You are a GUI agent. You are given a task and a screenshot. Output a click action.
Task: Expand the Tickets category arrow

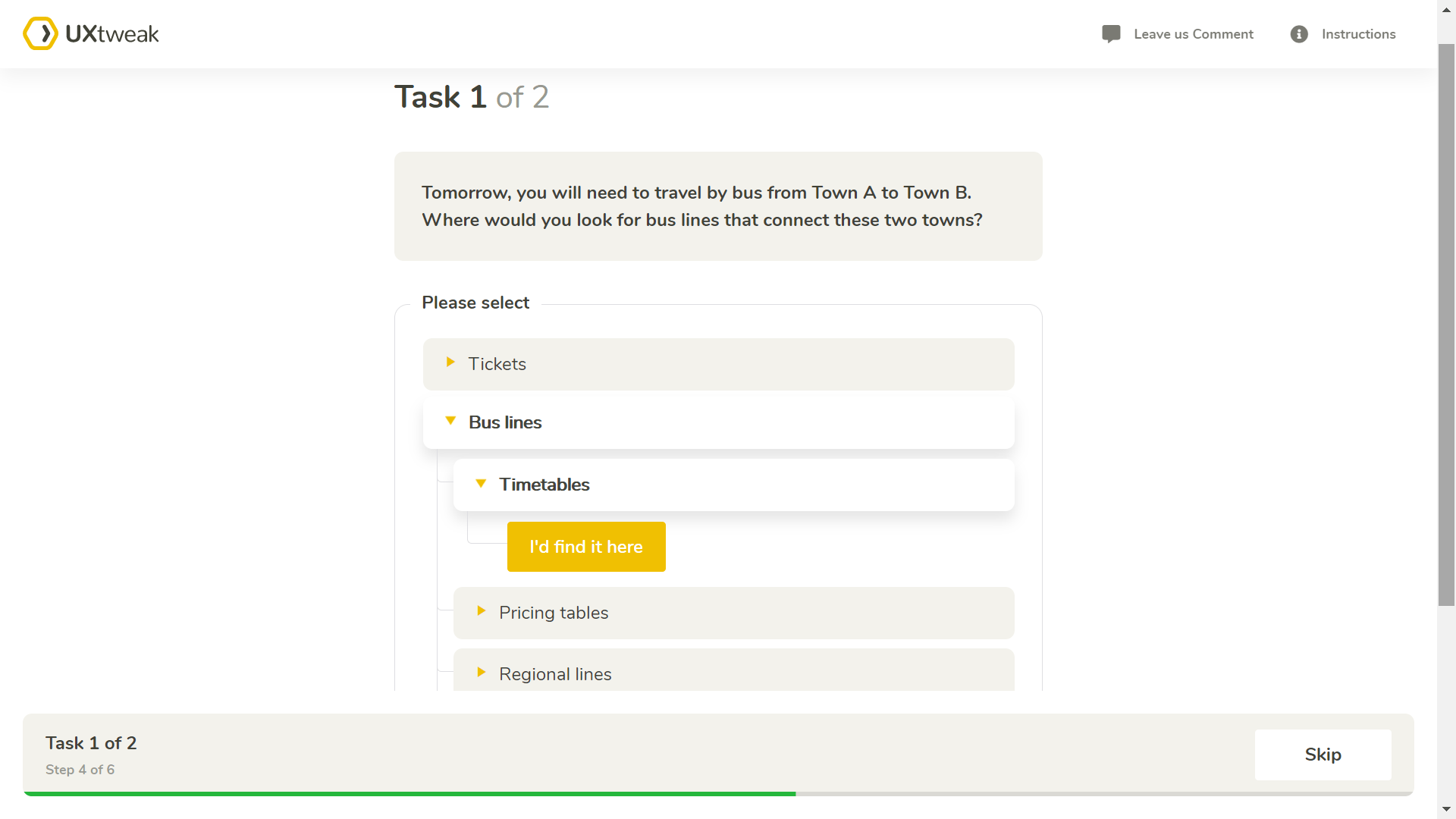click(450, 362)
